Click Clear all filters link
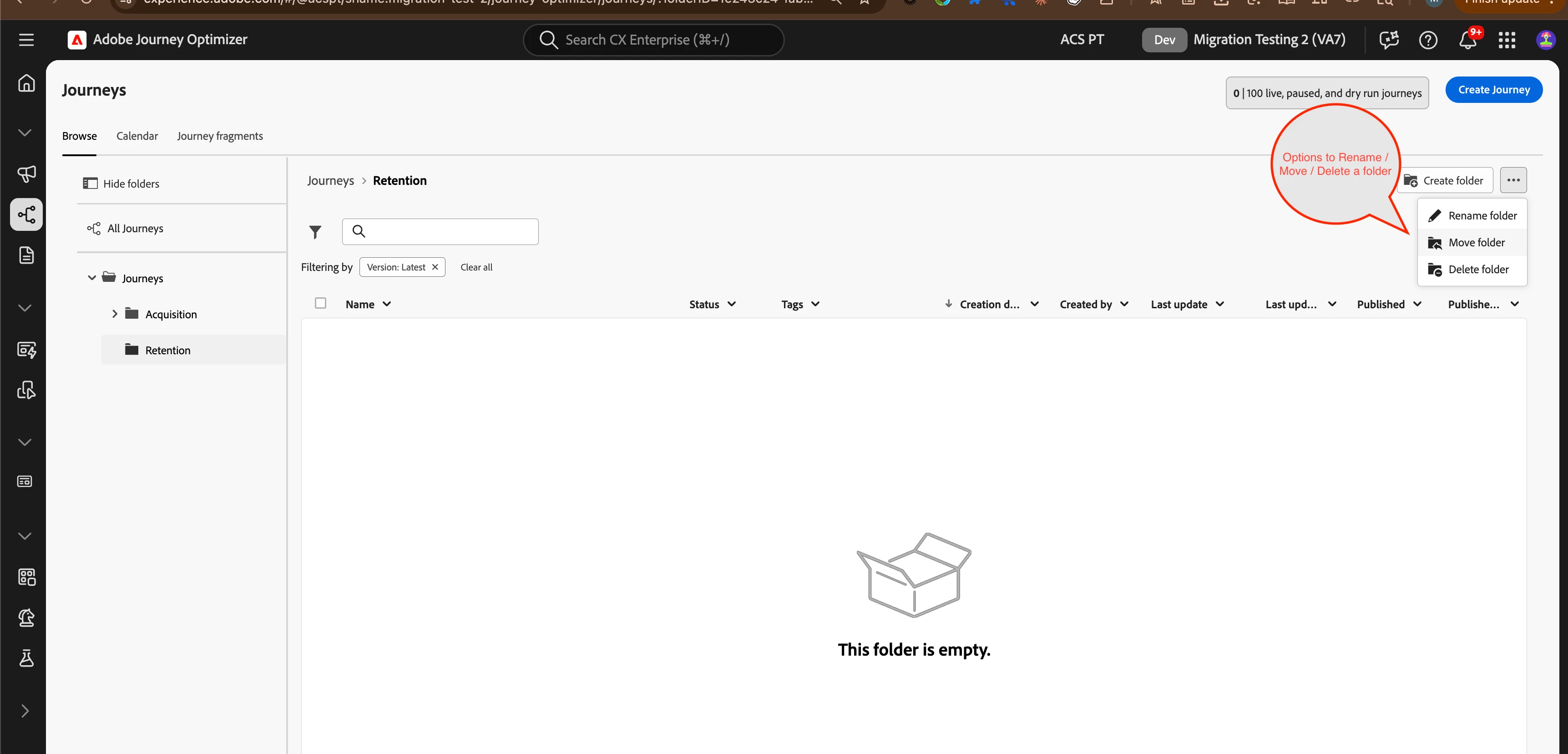The image size is (1568, 754). coord(476,267)
